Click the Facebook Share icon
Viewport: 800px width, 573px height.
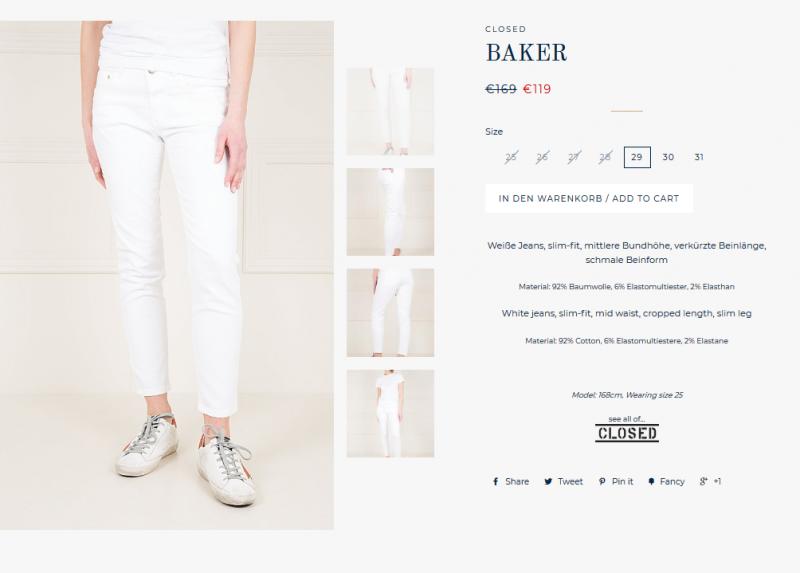[x=495, y=482]
